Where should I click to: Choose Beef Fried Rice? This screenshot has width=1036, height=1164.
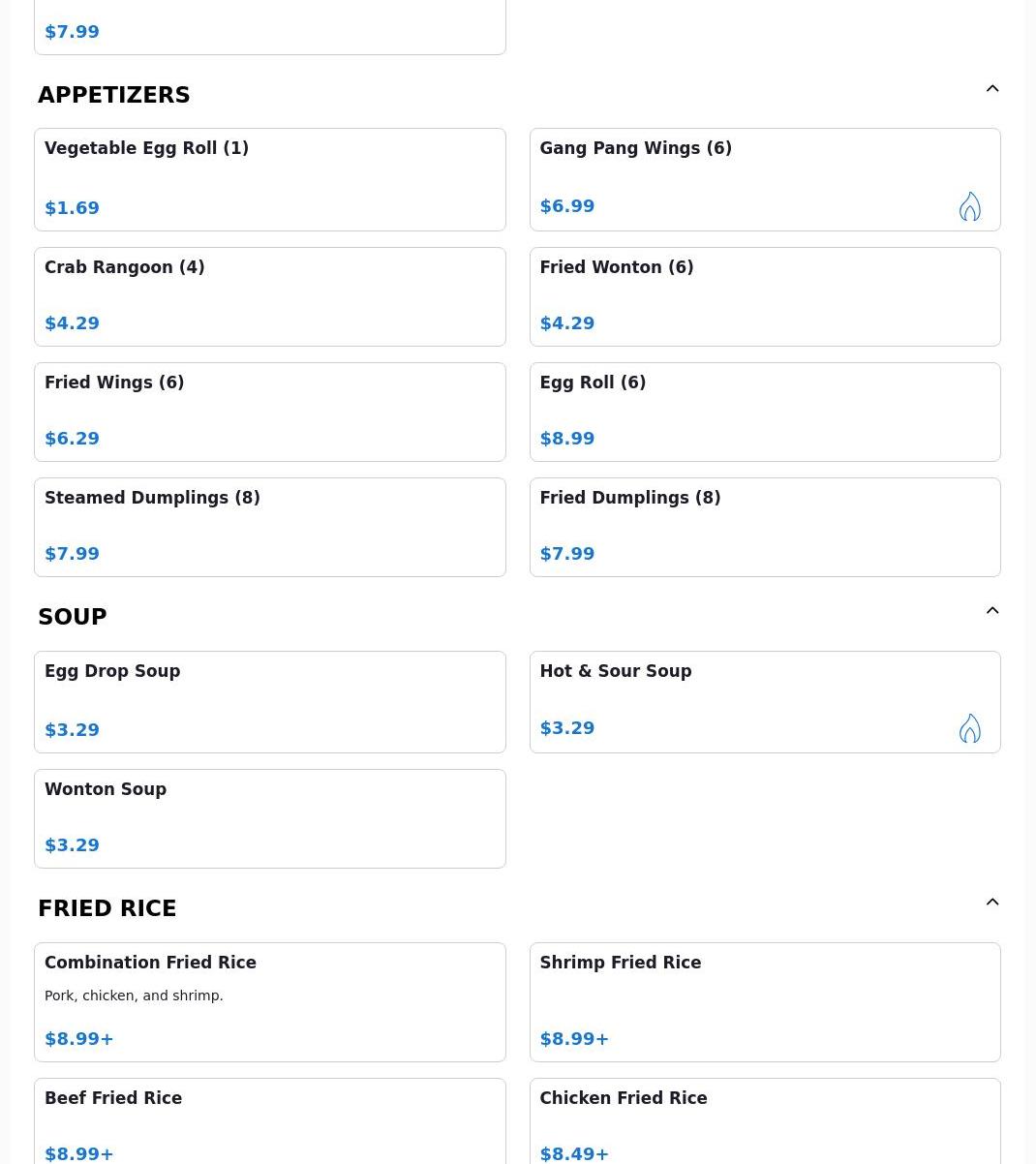point(270,1121)
